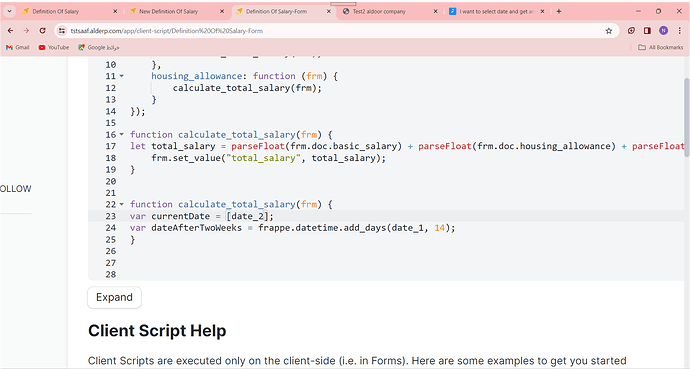Click line number 17 in gutter

click(x=110, y=146)
